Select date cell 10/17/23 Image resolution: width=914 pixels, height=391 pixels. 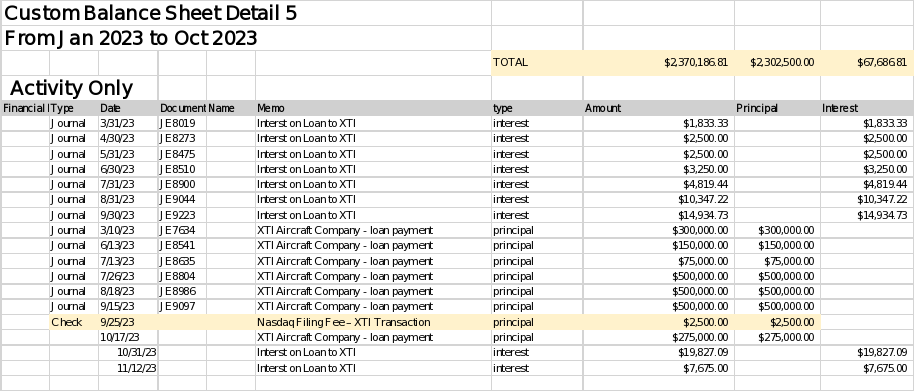128,337
